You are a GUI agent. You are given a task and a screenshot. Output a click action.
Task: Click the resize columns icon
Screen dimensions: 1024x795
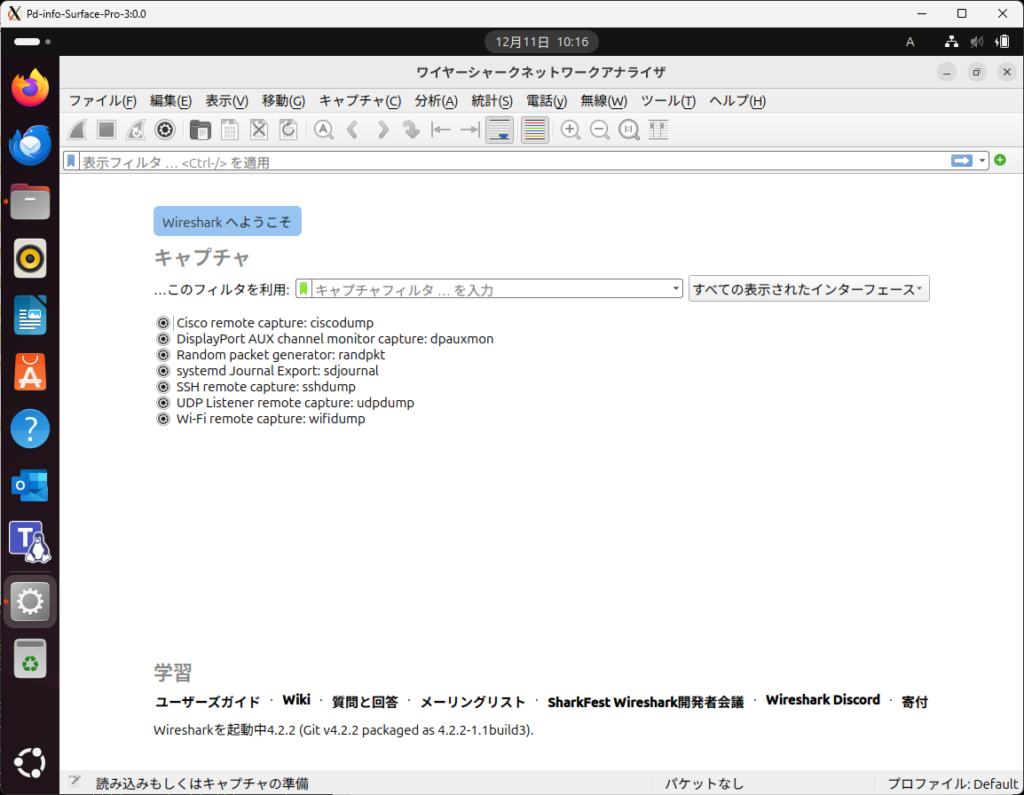(657, 130)
